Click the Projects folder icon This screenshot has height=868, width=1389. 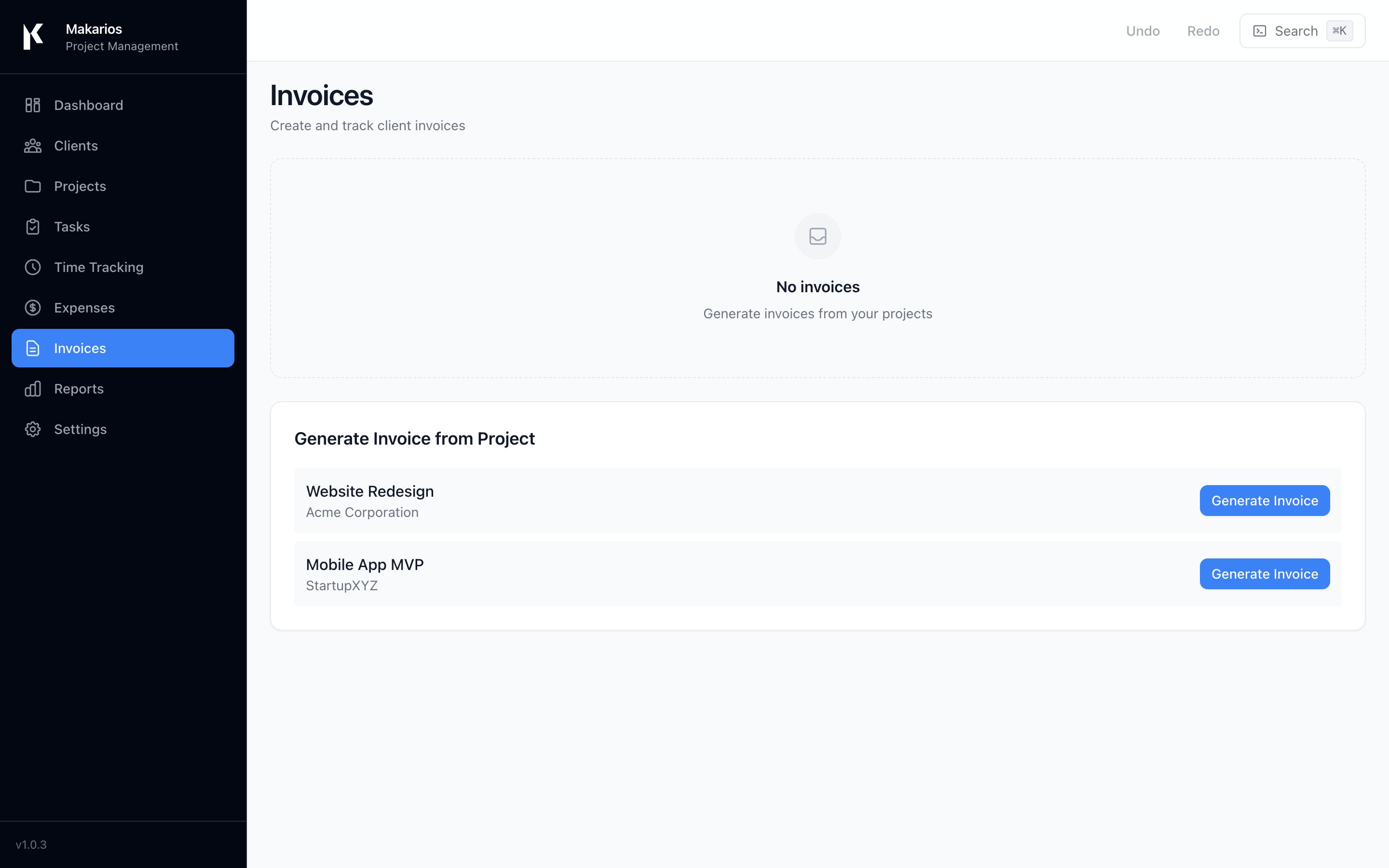pyautogui.click(x=33, y=186)
